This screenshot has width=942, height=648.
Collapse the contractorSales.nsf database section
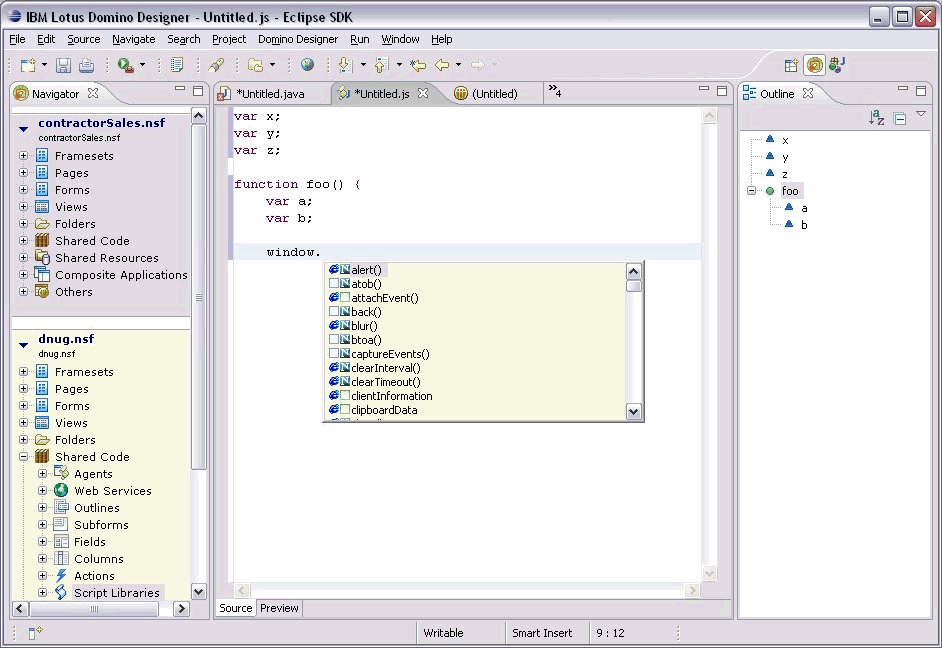pos(23,129)
